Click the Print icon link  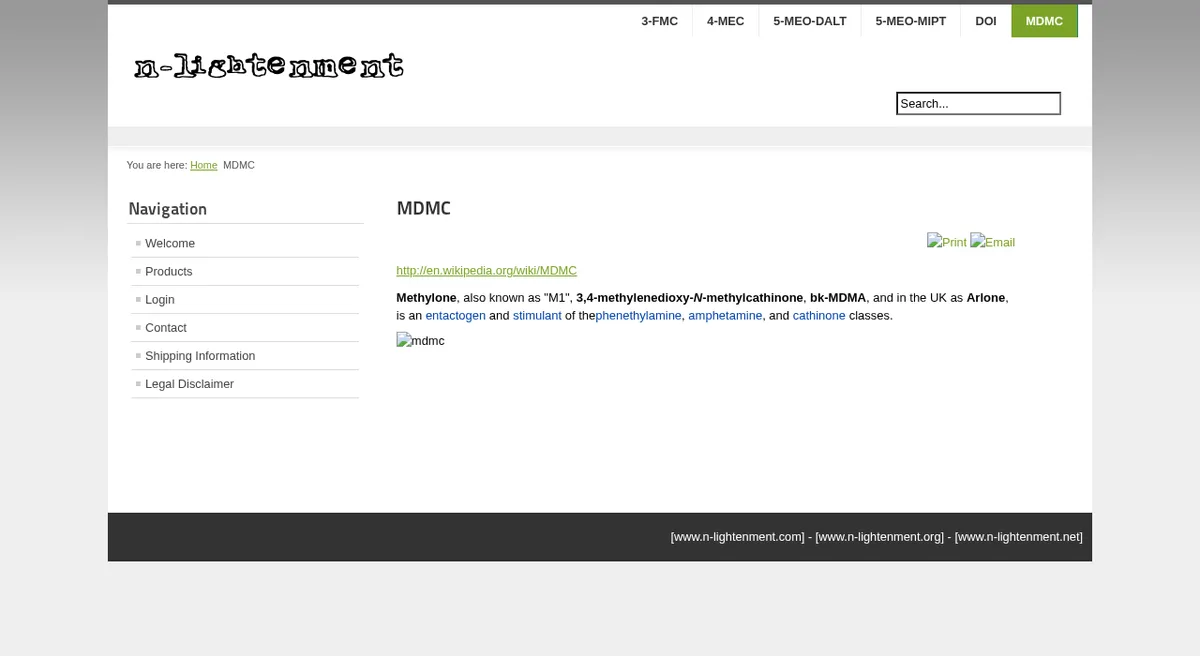pyautogui.click(x=946, y=242)
